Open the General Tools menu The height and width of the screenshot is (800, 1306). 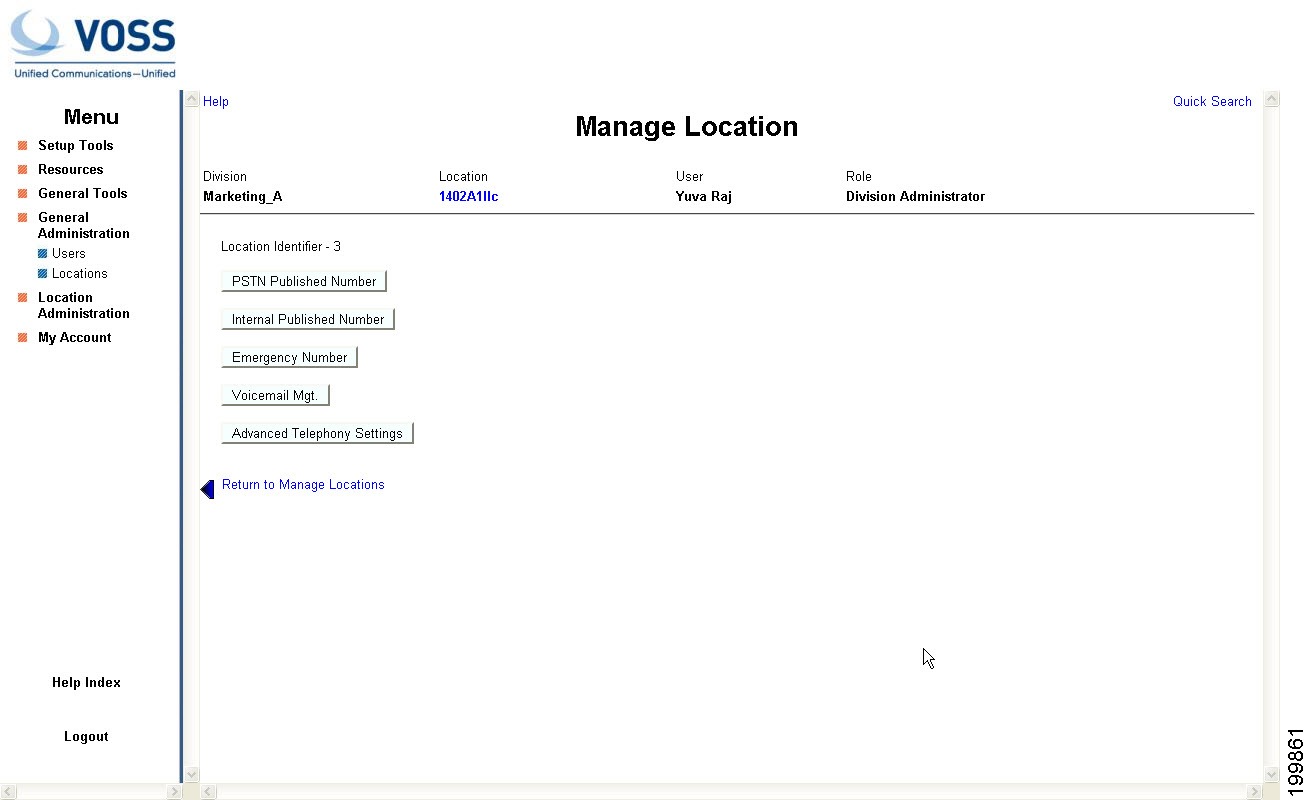83,194
